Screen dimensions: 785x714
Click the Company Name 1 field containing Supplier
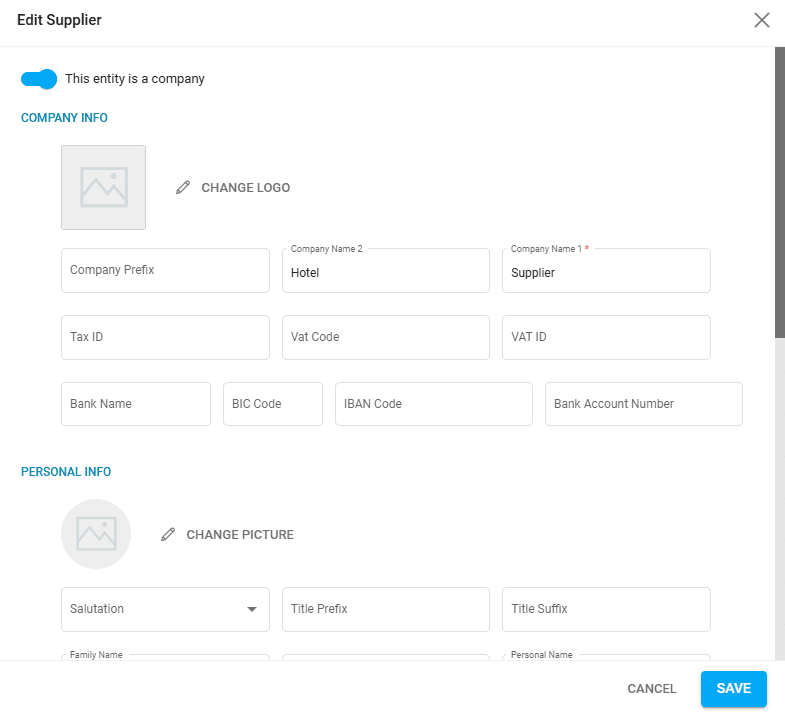tap(605, 272)
